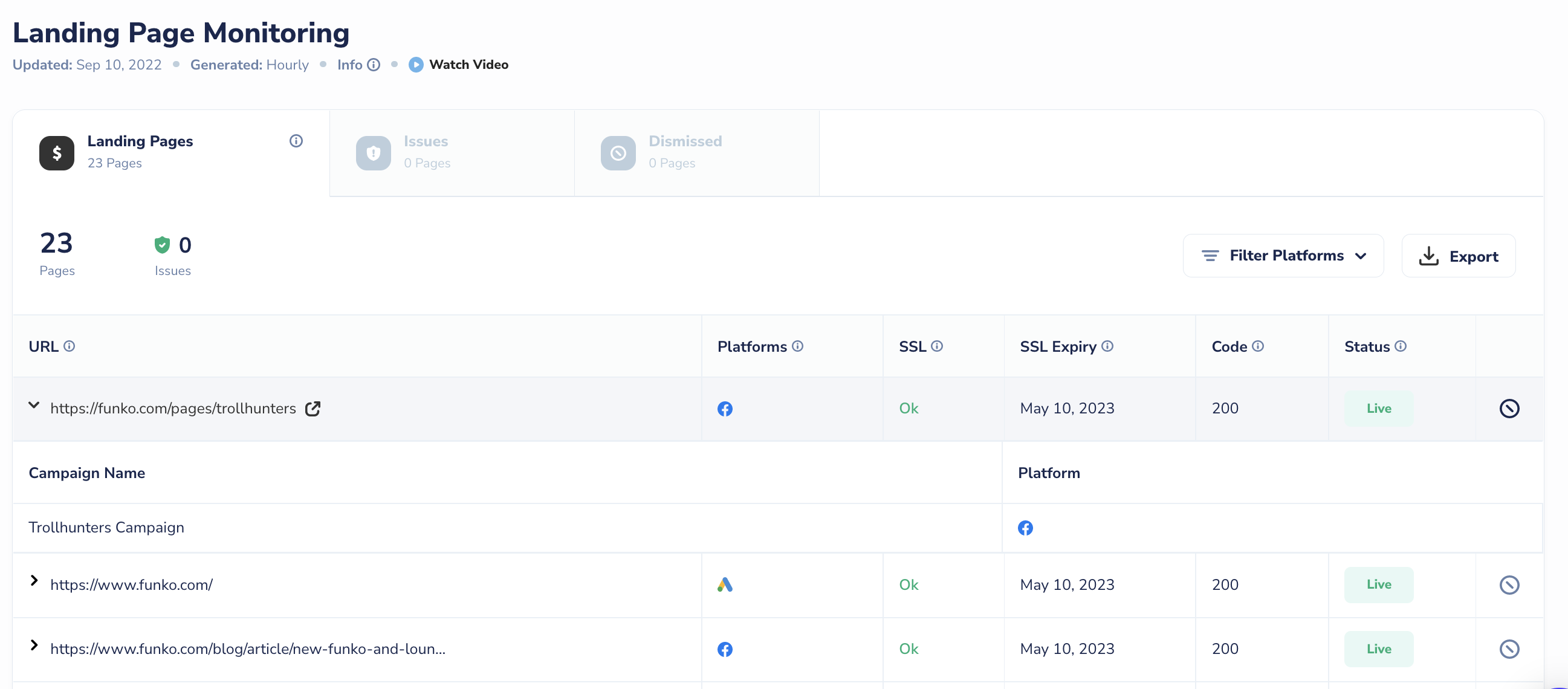Dismiss the trollhunters landing page
This screenshot has width=1568, height=689.
tap(1509, 409)
